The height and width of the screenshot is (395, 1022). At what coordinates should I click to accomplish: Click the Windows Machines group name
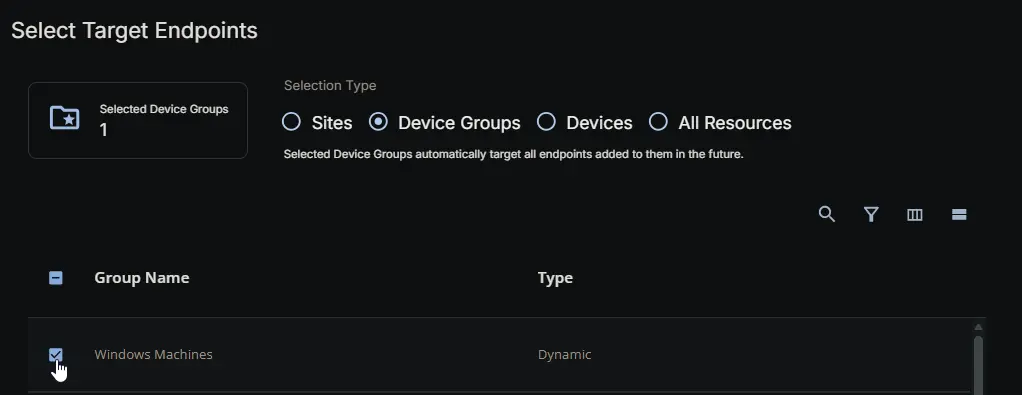coord(153,355)
